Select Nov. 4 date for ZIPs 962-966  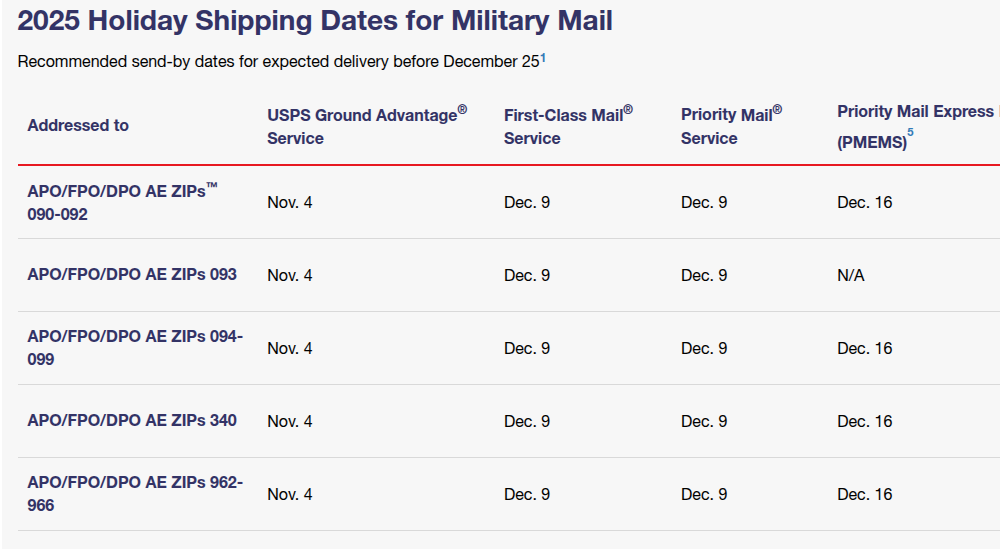click(x=290, y=494)
